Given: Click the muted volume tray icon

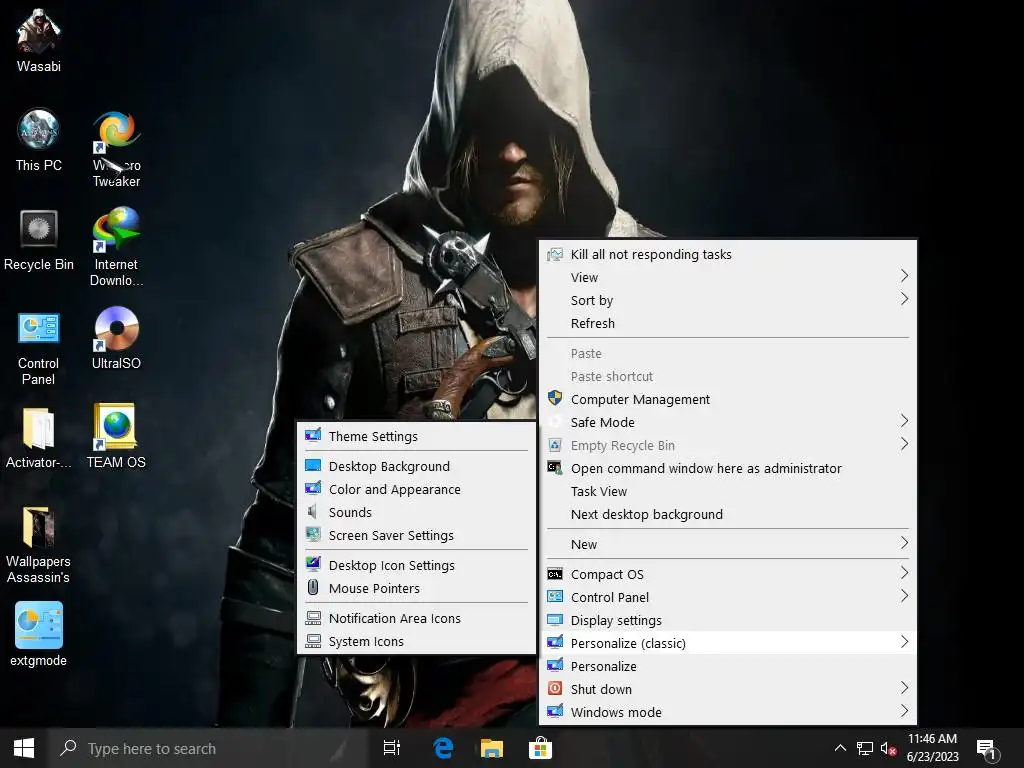Looking at the screenshot, I should (888, 748).
